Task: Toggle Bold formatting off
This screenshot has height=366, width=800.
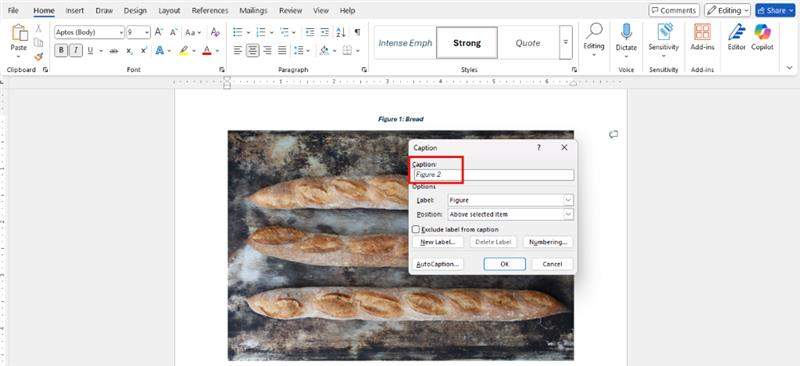Action: pos(61,51)
